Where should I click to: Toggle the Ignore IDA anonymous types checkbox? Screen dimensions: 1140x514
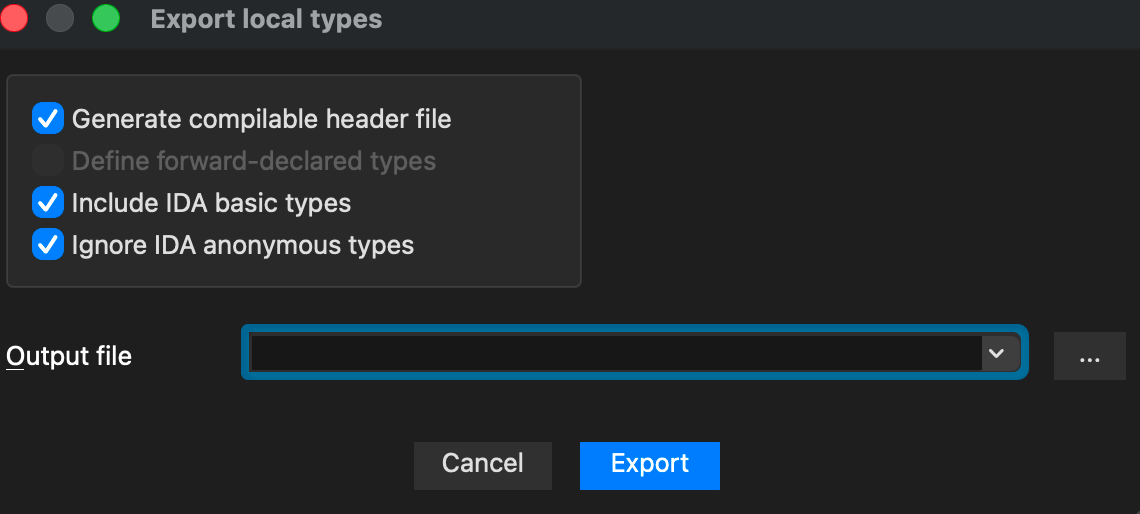point(48,245)
